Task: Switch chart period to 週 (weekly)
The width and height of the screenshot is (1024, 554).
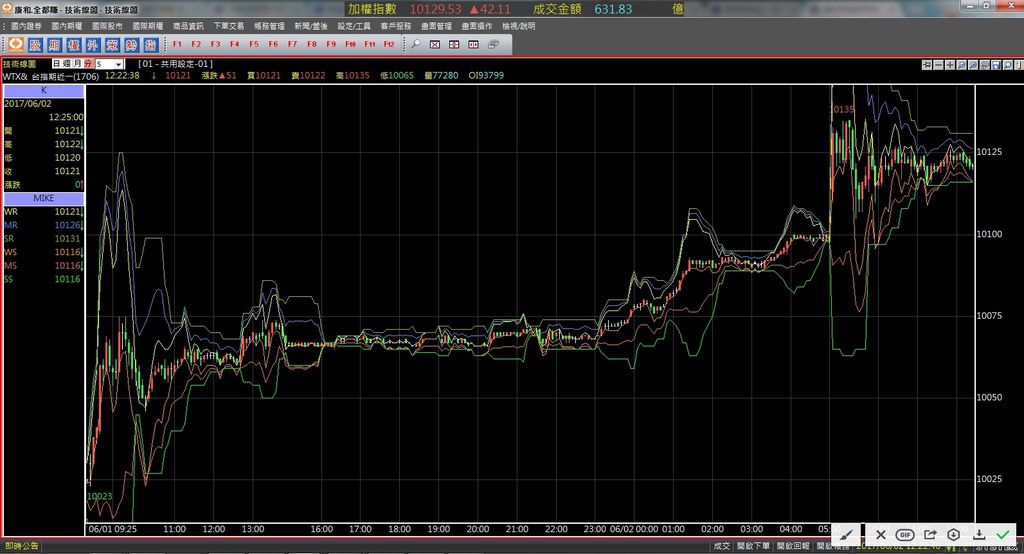Action: tap(67, 64)
